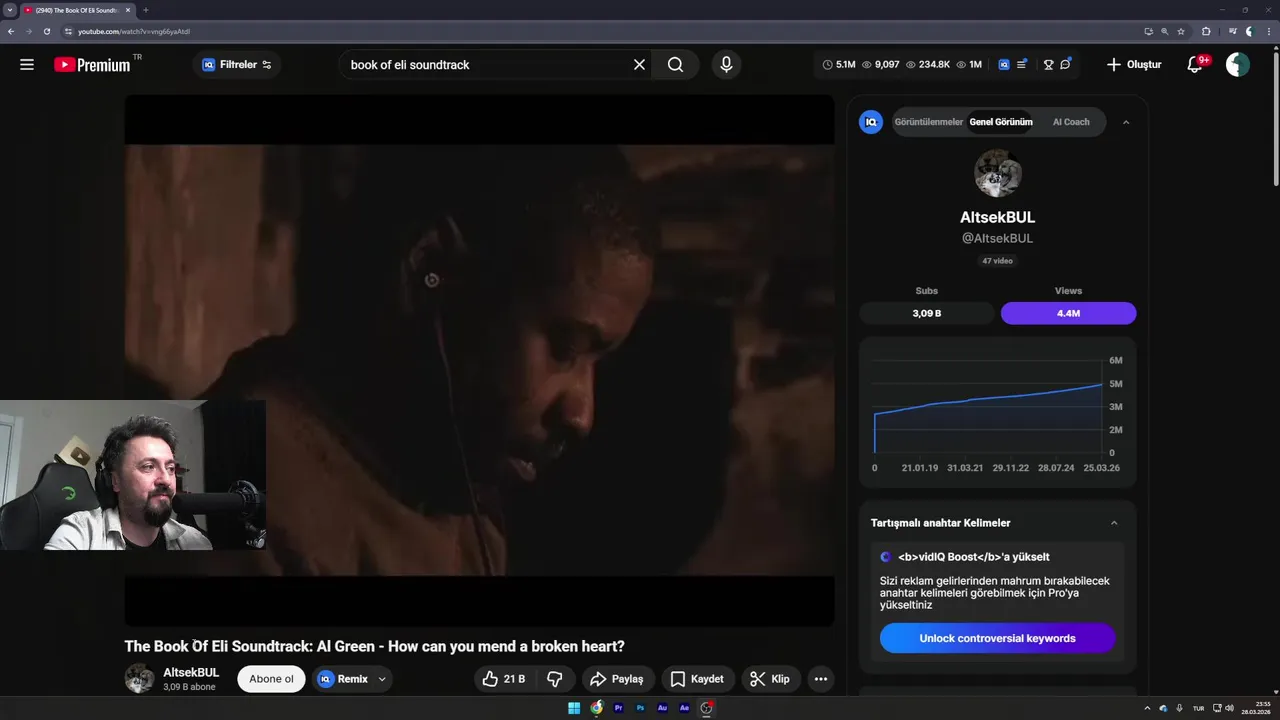Subscribe with the Abone ol button
1280x720 pixels.
[271, 679]
